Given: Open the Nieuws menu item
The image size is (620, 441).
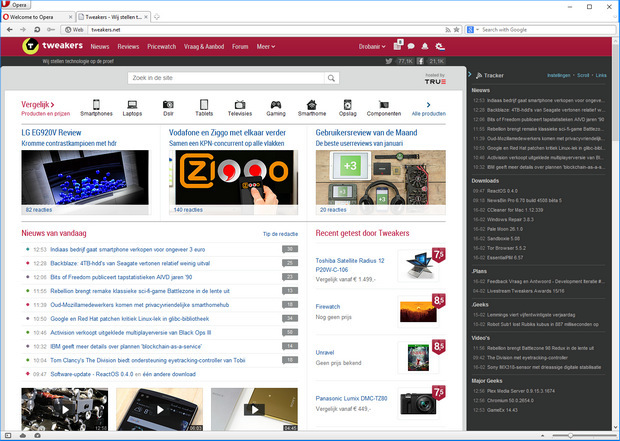Looking at the screenshot, I should tap(100, 47).
